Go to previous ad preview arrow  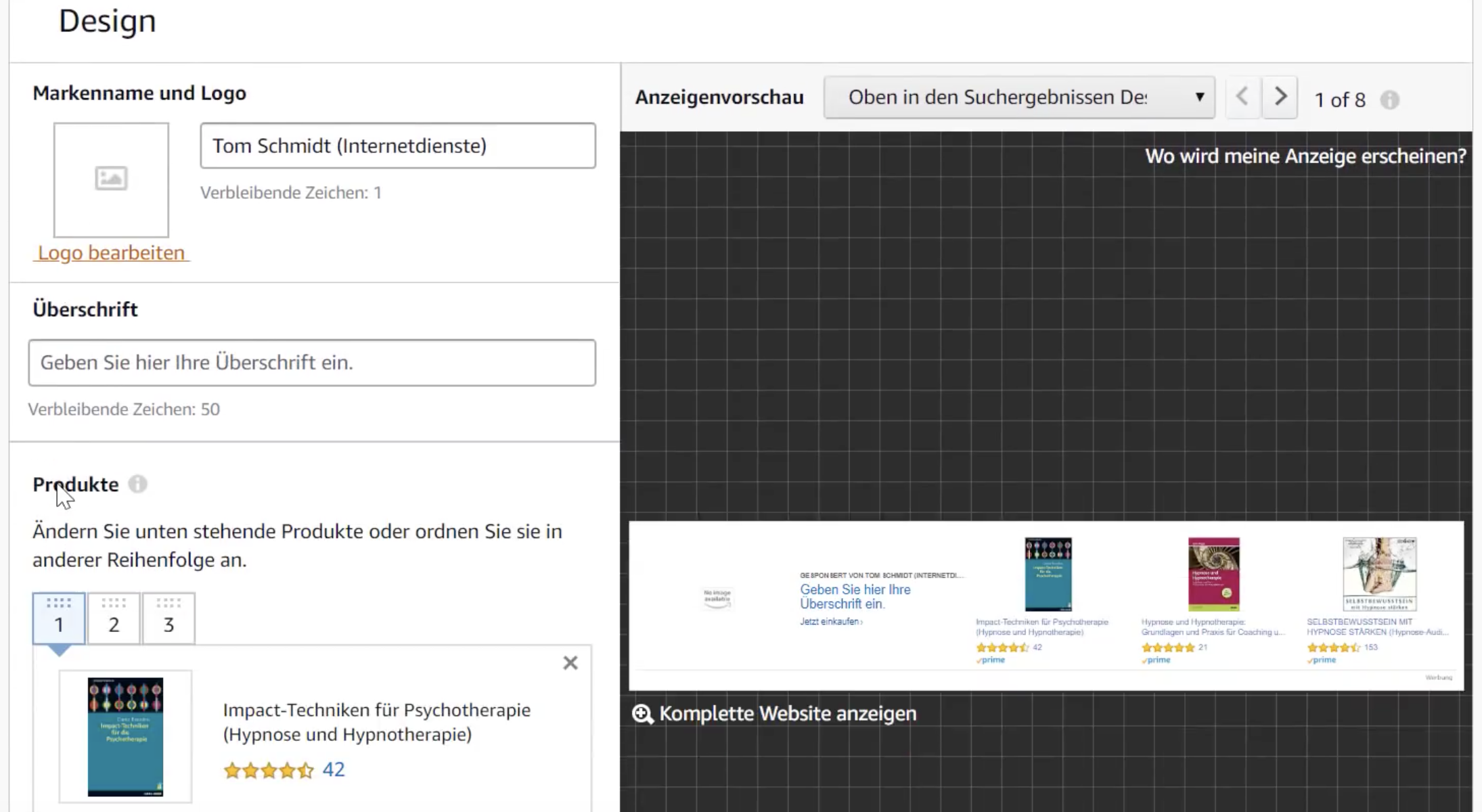coord(1242,97)
